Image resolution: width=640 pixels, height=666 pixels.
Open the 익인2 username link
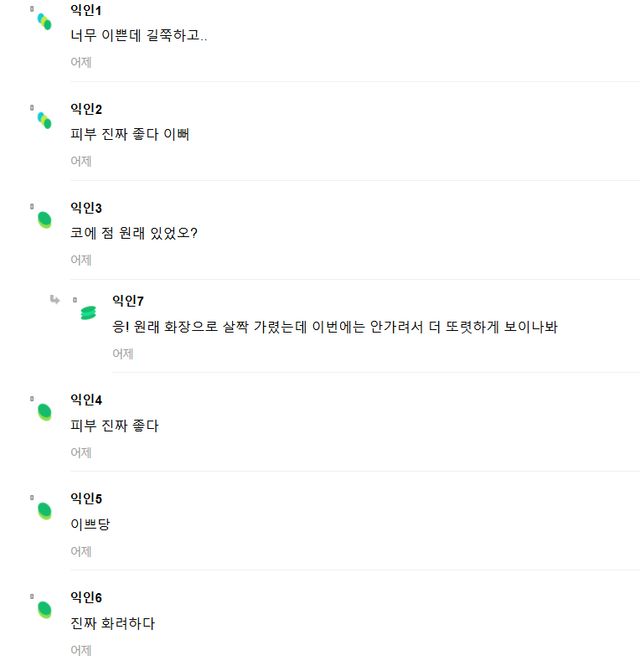(x=86, y=109)
